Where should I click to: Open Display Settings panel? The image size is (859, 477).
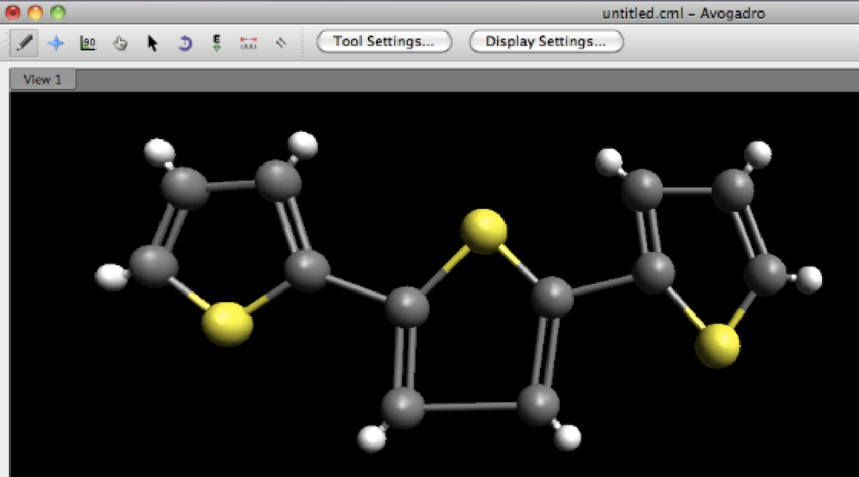(546, 42)
